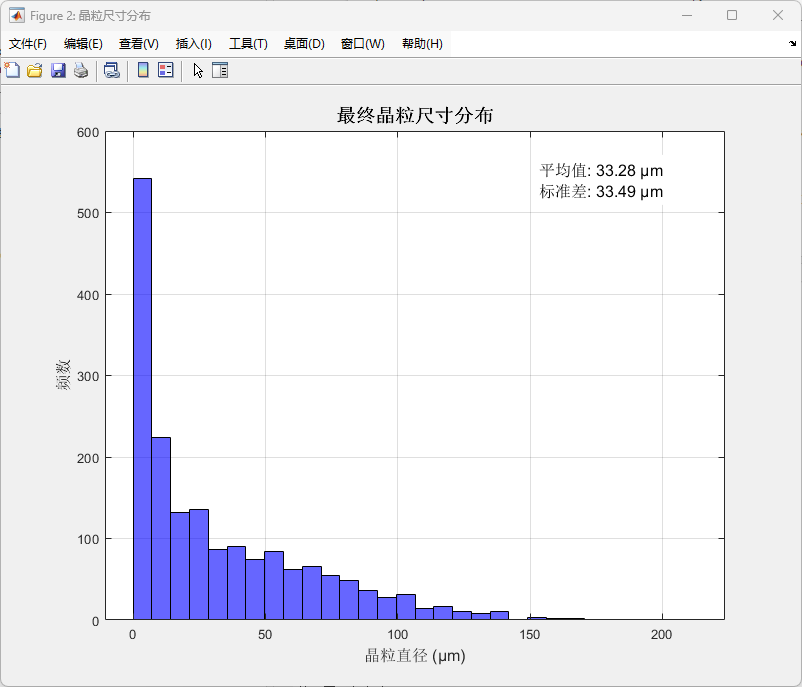Screen dimensions: 802x687
Task: Click the tallest blue histogram bar
Action: pos(142,400)
